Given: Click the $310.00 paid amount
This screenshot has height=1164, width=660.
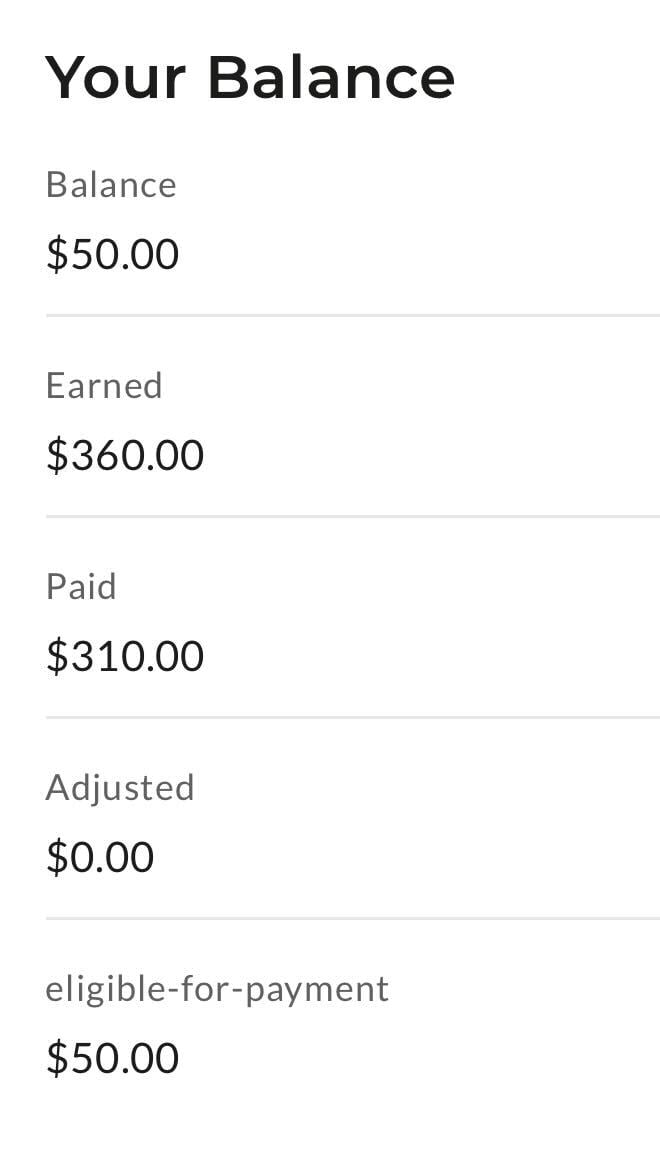Looking at the screenshot, I should (x=125, y=656).
